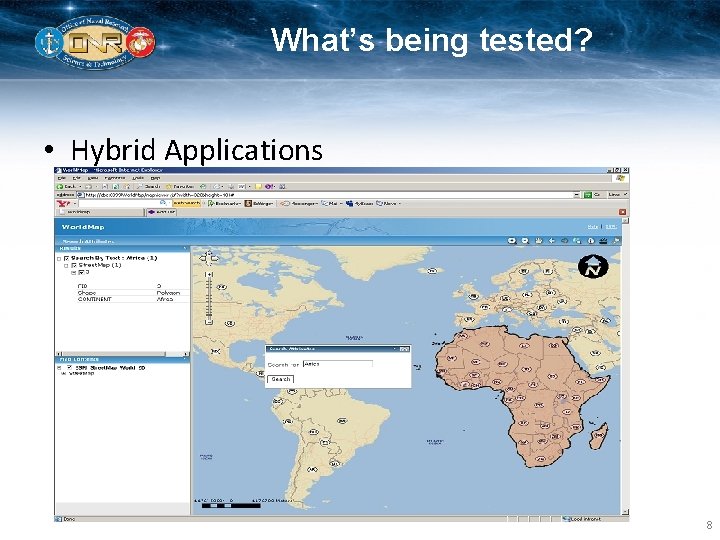This screenshot has width=720, height=540.
Task: Click the IE Forward toolbar arrow
Action: [x=89, y=187]
